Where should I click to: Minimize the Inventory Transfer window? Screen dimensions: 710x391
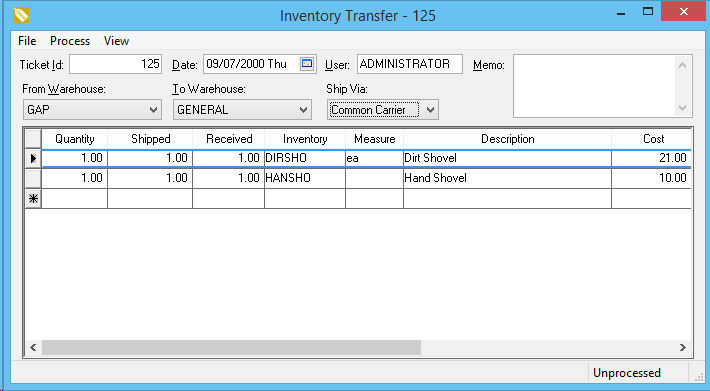621,13
